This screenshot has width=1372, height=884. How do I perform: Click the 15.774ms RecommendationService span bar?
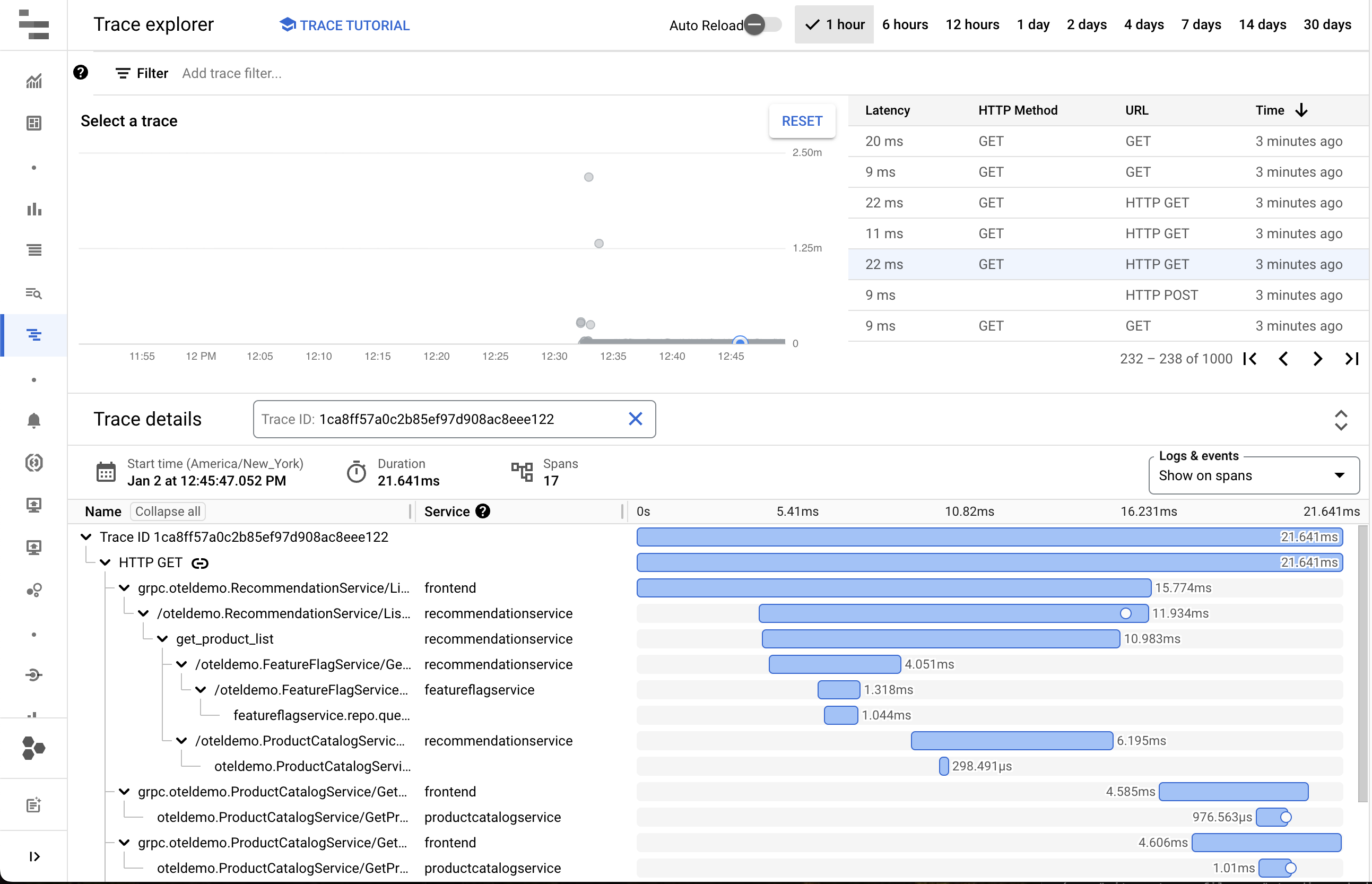(893, 588)
